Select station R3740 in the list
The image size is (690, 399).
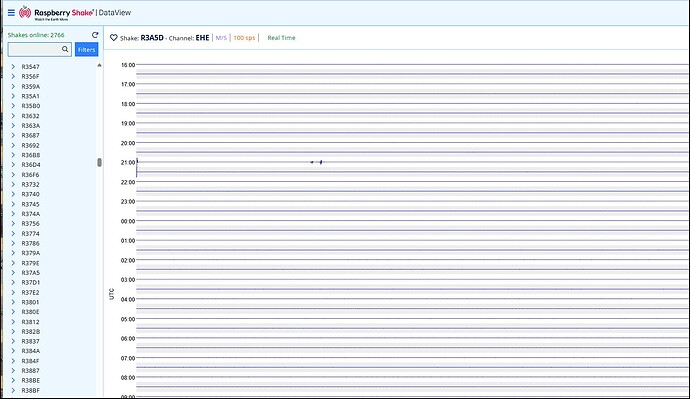[x=30, y=194]
